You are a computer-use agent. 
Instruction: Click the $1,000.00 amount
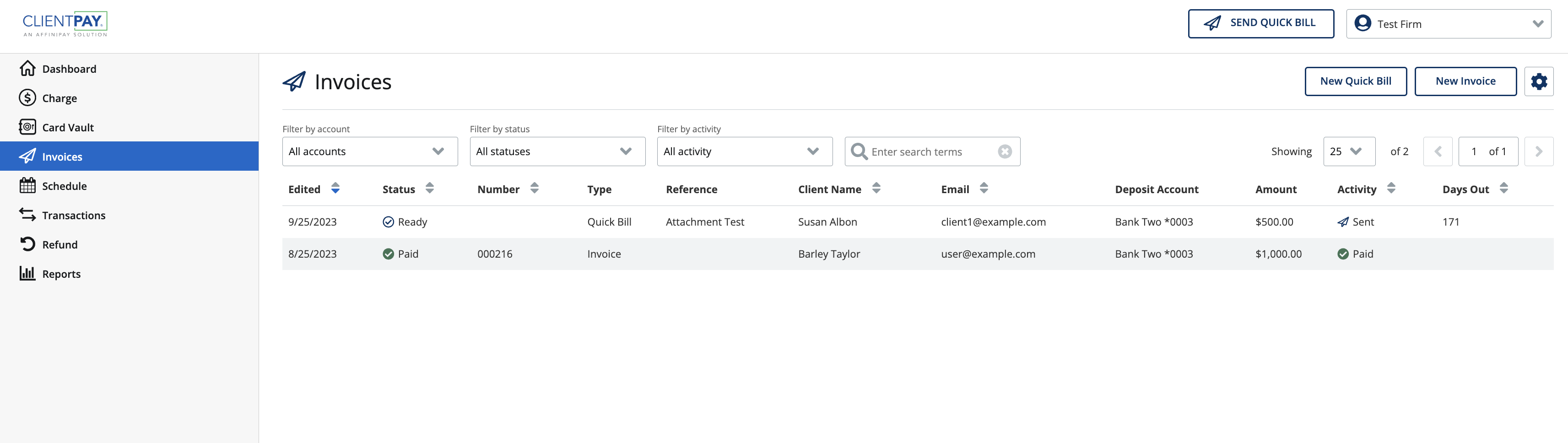coord(1278,254)
